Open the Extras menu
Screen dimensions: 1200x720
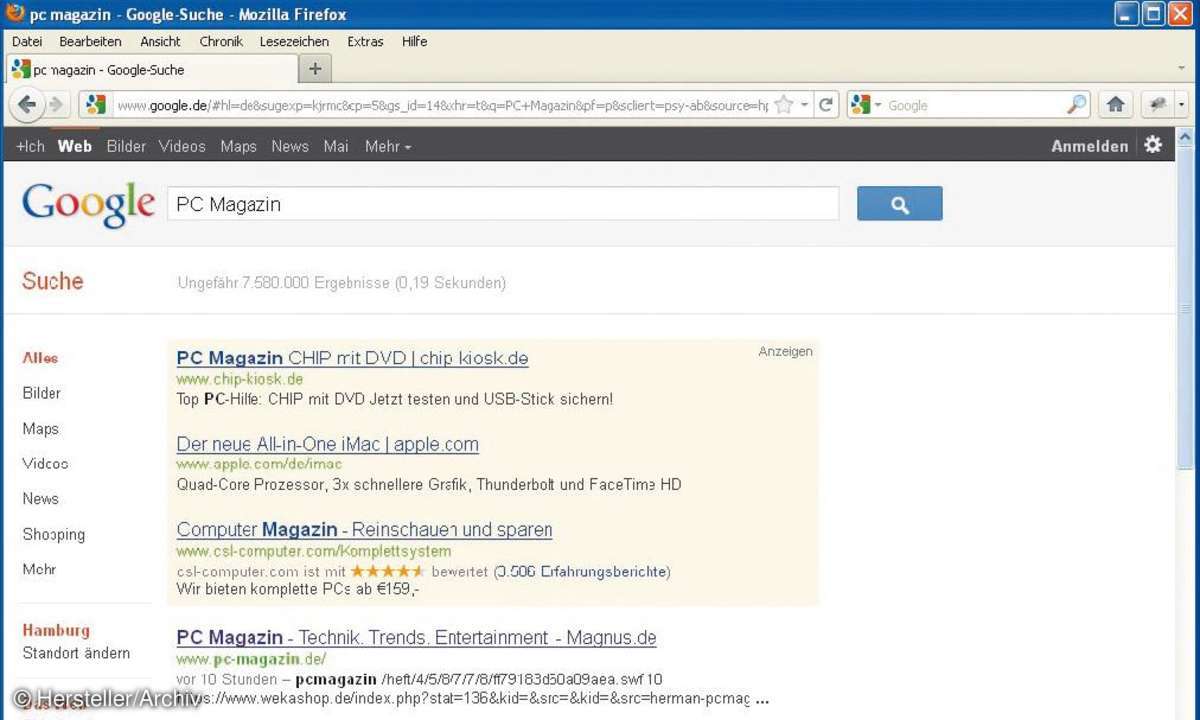tap(365, 41)
